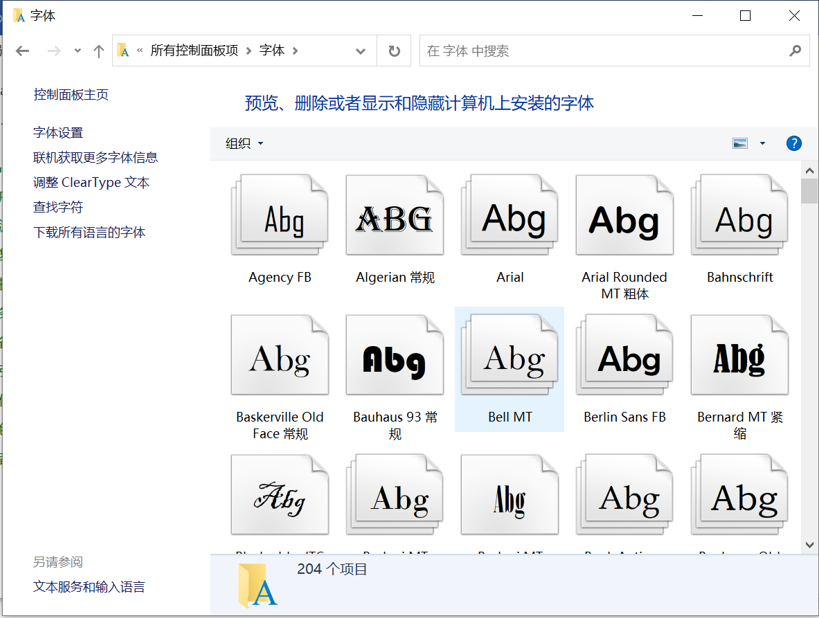
Task: Click the Arial Rounded MT 粗体 font icon
Action: [625, 215]
